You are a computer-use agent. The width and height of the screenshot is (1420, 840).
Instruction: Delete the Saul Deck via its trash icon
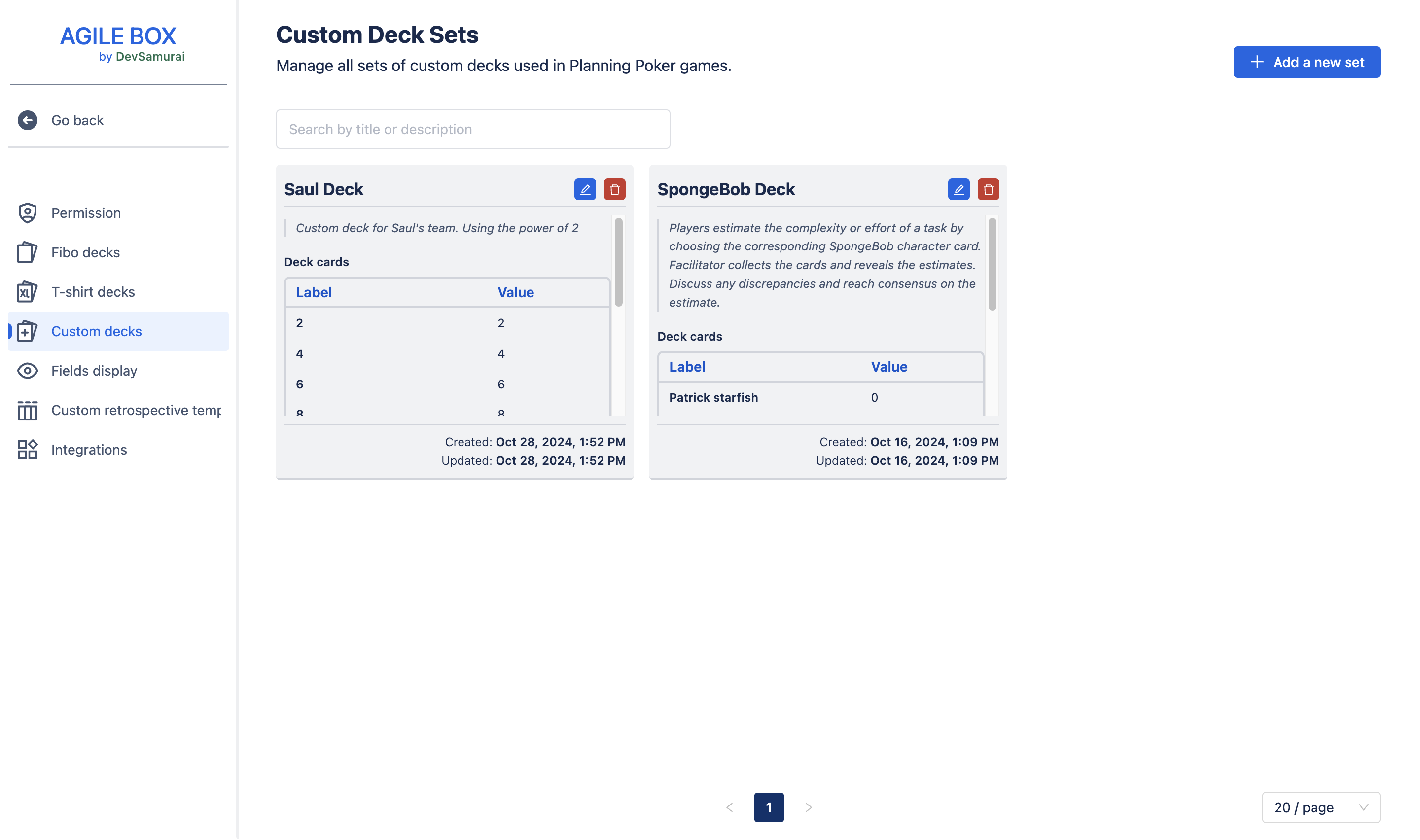616,190
